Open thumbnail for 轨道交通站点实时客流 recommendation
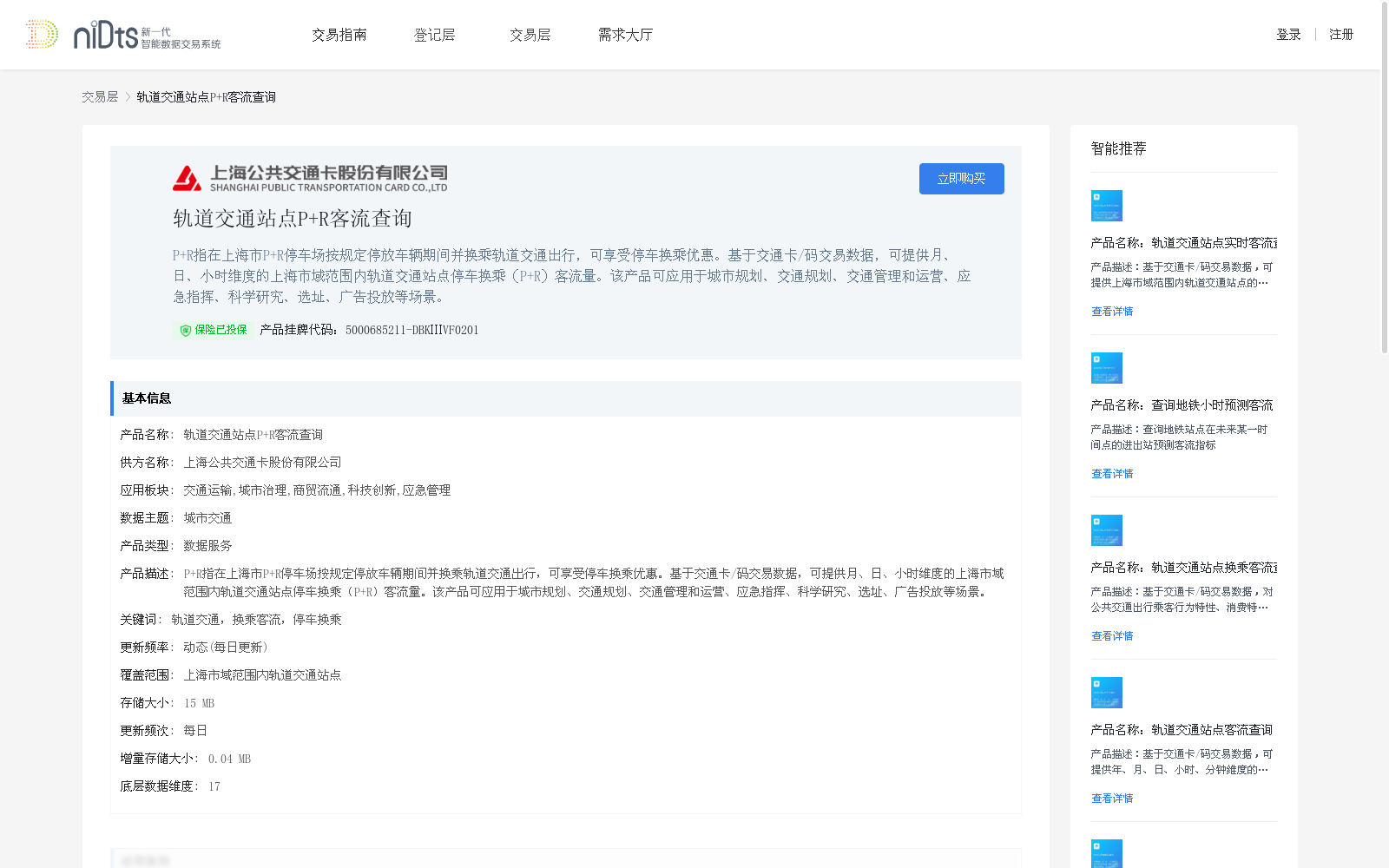This screenshot has width=1389, height=868. pyautogui.click(x=1107, y=206)
